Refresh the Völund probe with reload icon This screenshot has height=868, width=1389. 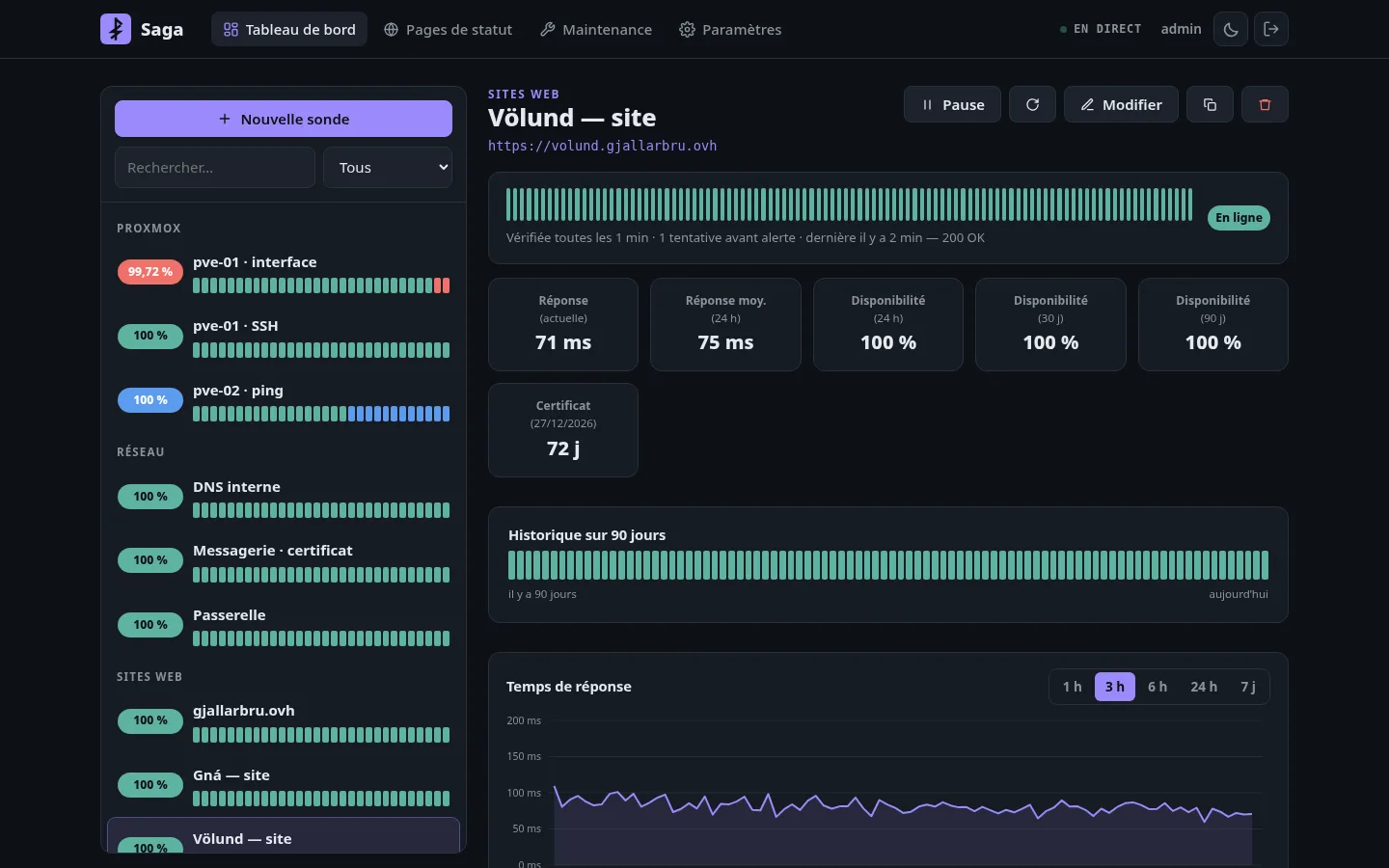(1032, 104)
